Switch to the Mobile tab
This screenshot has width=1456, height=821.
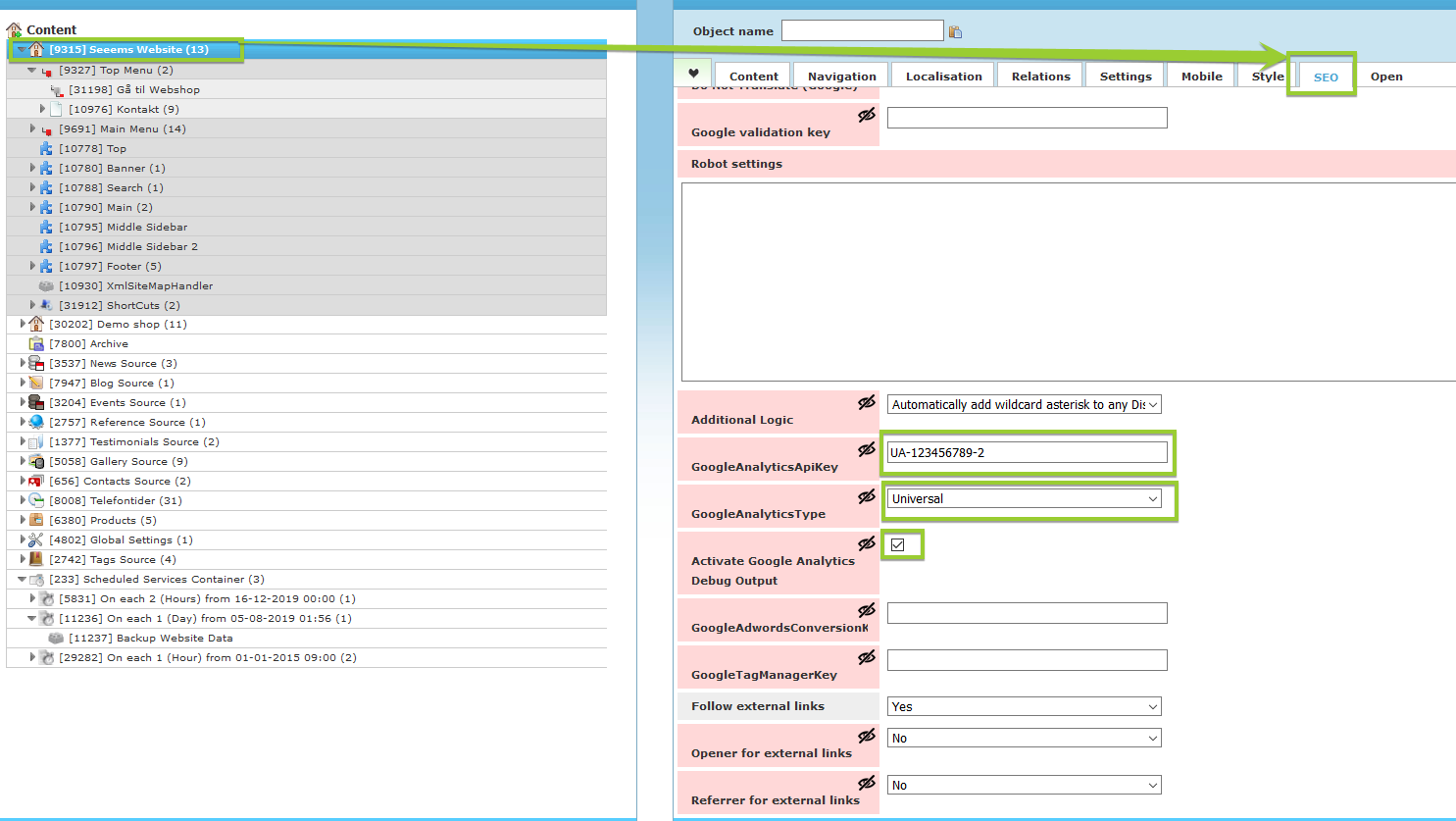coord(1201,76)
